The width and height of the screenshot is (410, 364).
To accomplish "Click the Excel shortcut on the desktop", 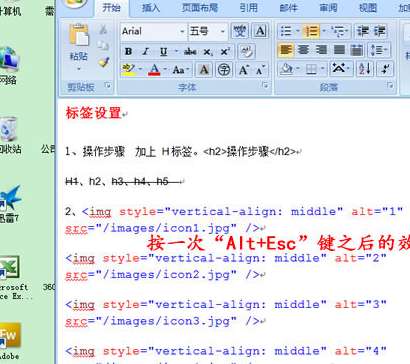I will tap(10, 267).
